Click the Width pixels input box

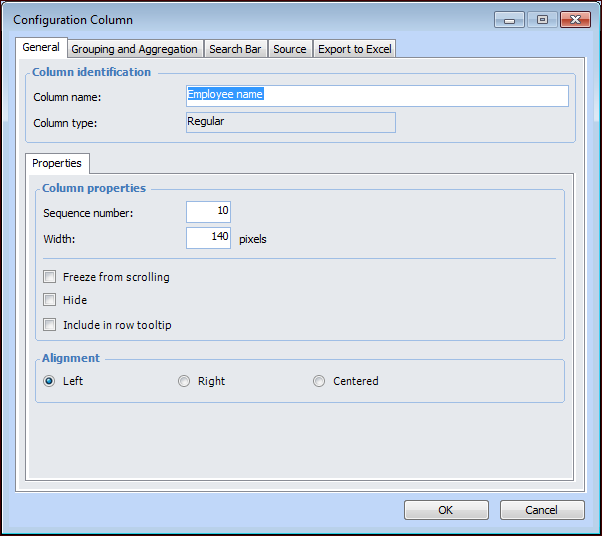click(209, 238)
